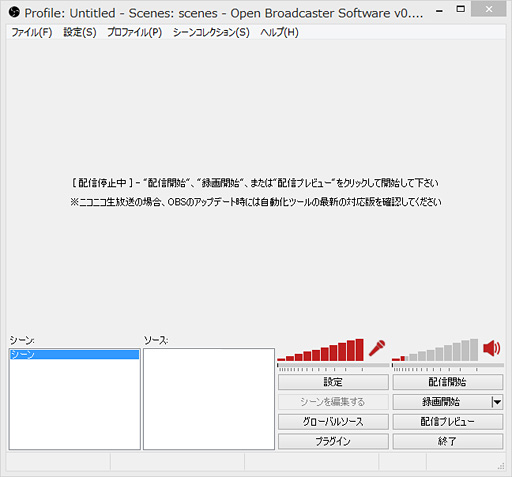Select the シーン item in the scenes list
Screen dimensions: 512x477
click(74, 354)
